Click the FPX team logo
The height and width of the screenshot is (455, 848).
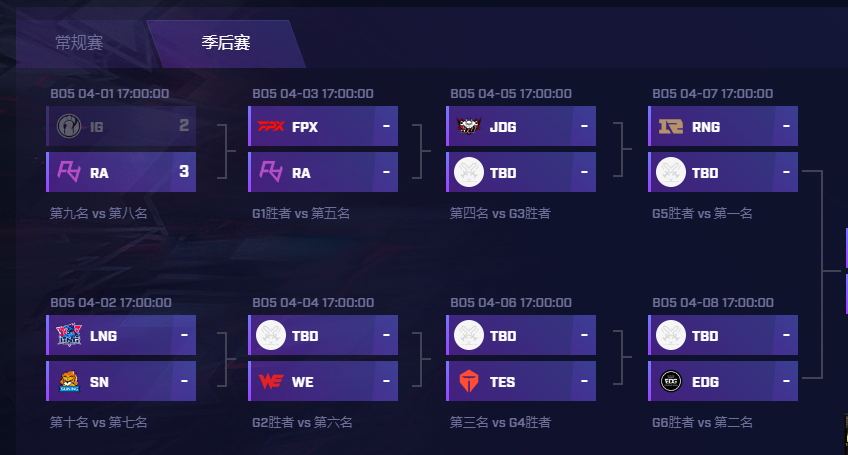coord(271,126)
